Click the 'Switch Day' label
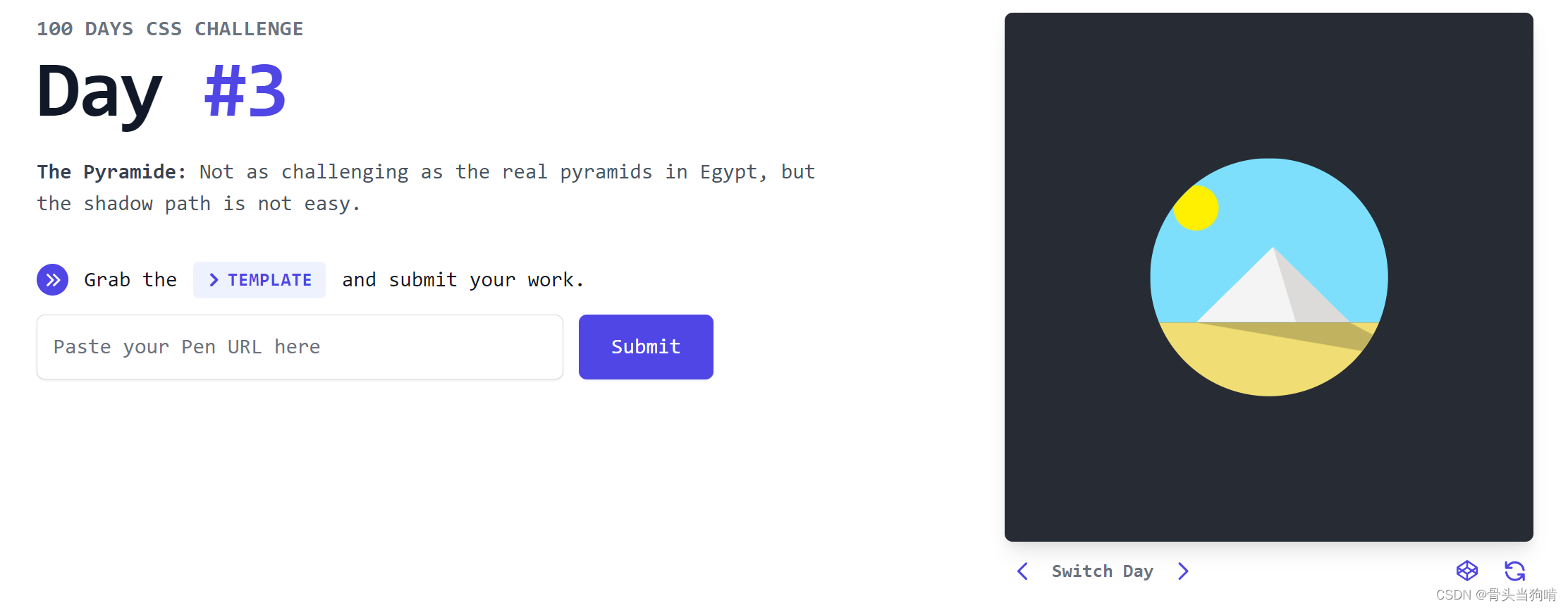Screen dimensions: 1568x608 point(1102,571)
